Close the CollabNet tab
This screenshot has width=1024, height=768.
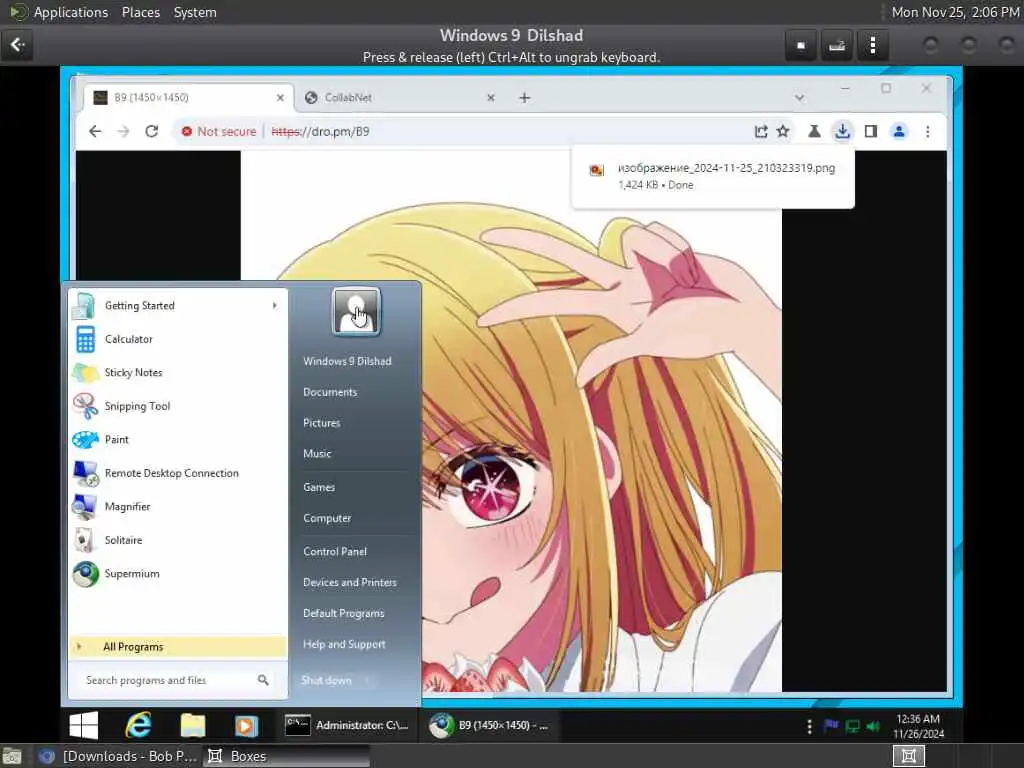(x=491, y=97)
